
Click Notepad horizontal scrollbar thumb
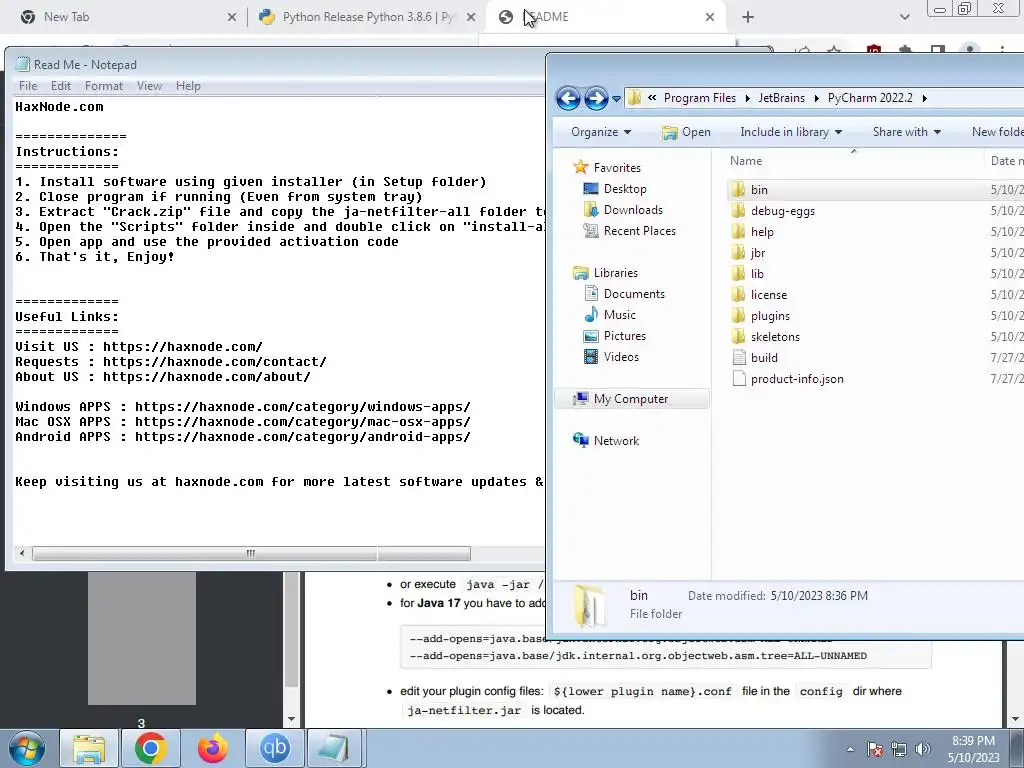click(x=251, y=554)
